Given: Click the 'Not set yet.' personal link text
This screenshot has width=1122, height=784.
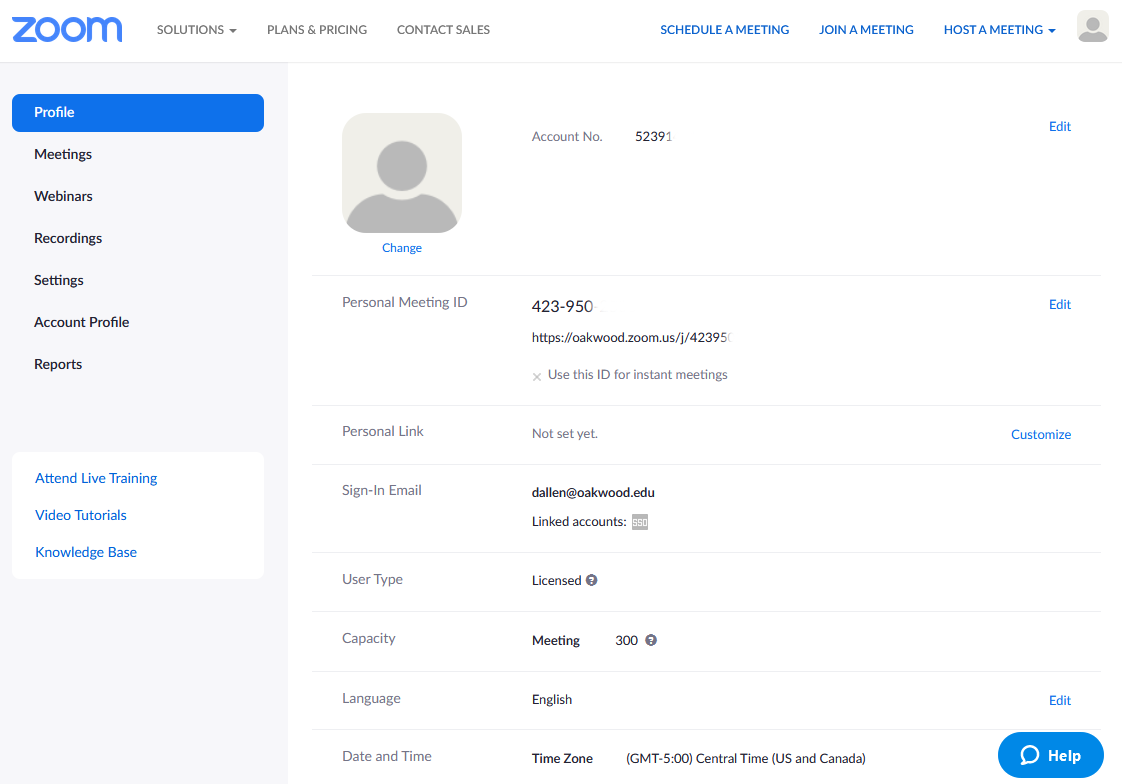Looking at the screenshot, I should [x=565, y=433].
